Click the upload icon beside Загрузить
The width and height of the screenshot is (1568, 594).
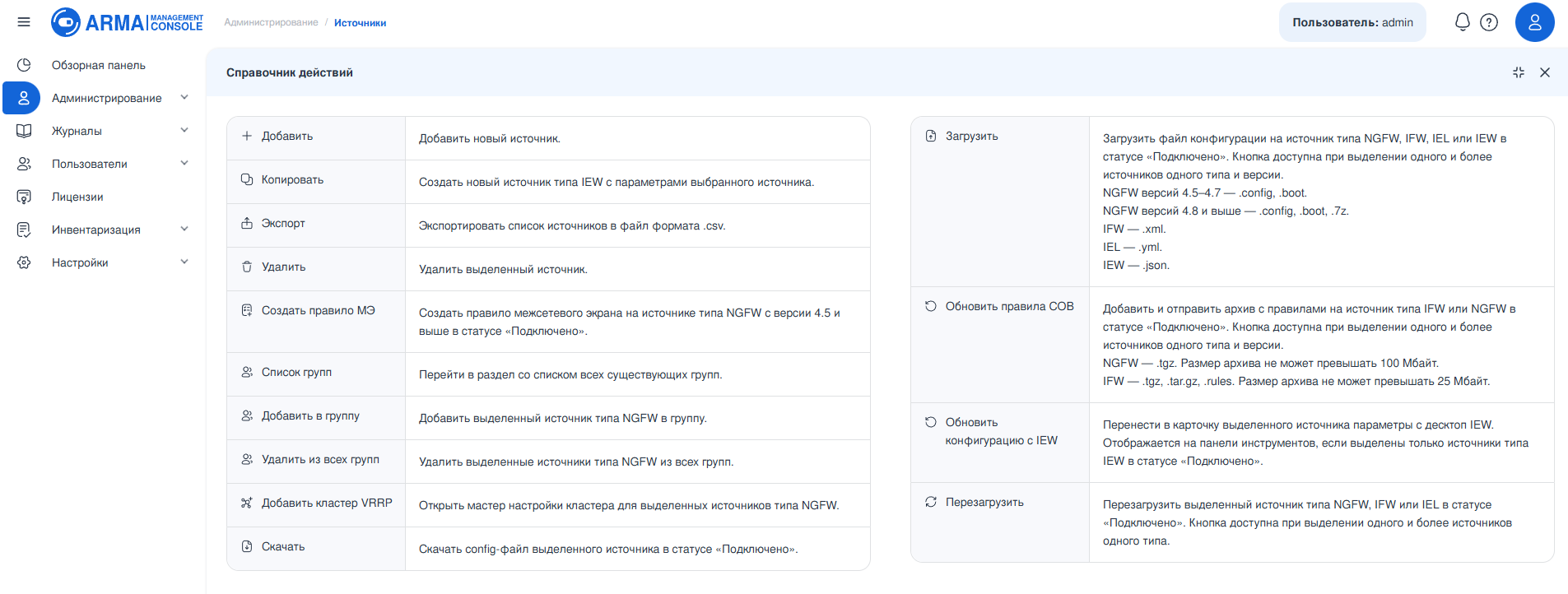pyautogui.click(x=931, y=136)
